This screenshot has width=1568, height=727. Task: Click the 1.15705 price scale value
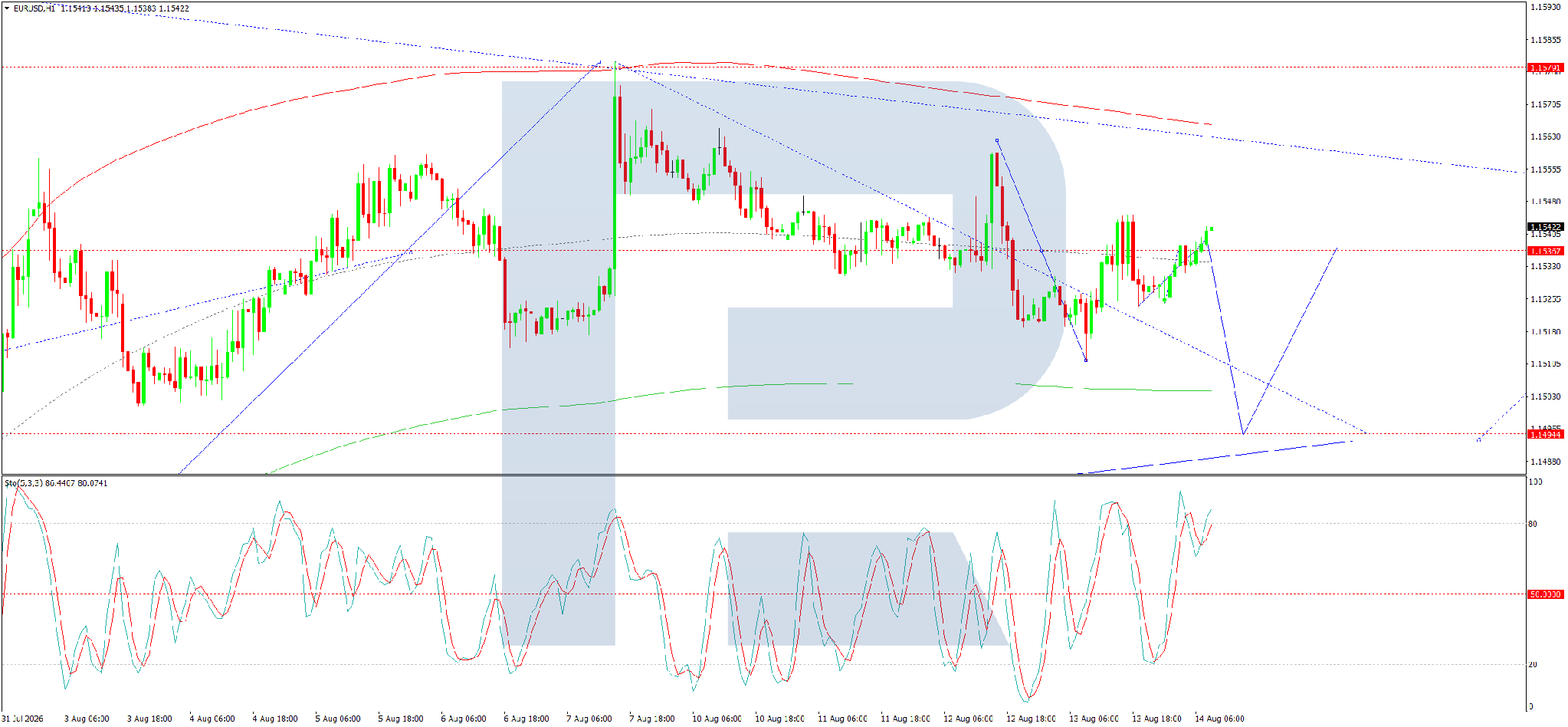click(x=1545, y=104)
